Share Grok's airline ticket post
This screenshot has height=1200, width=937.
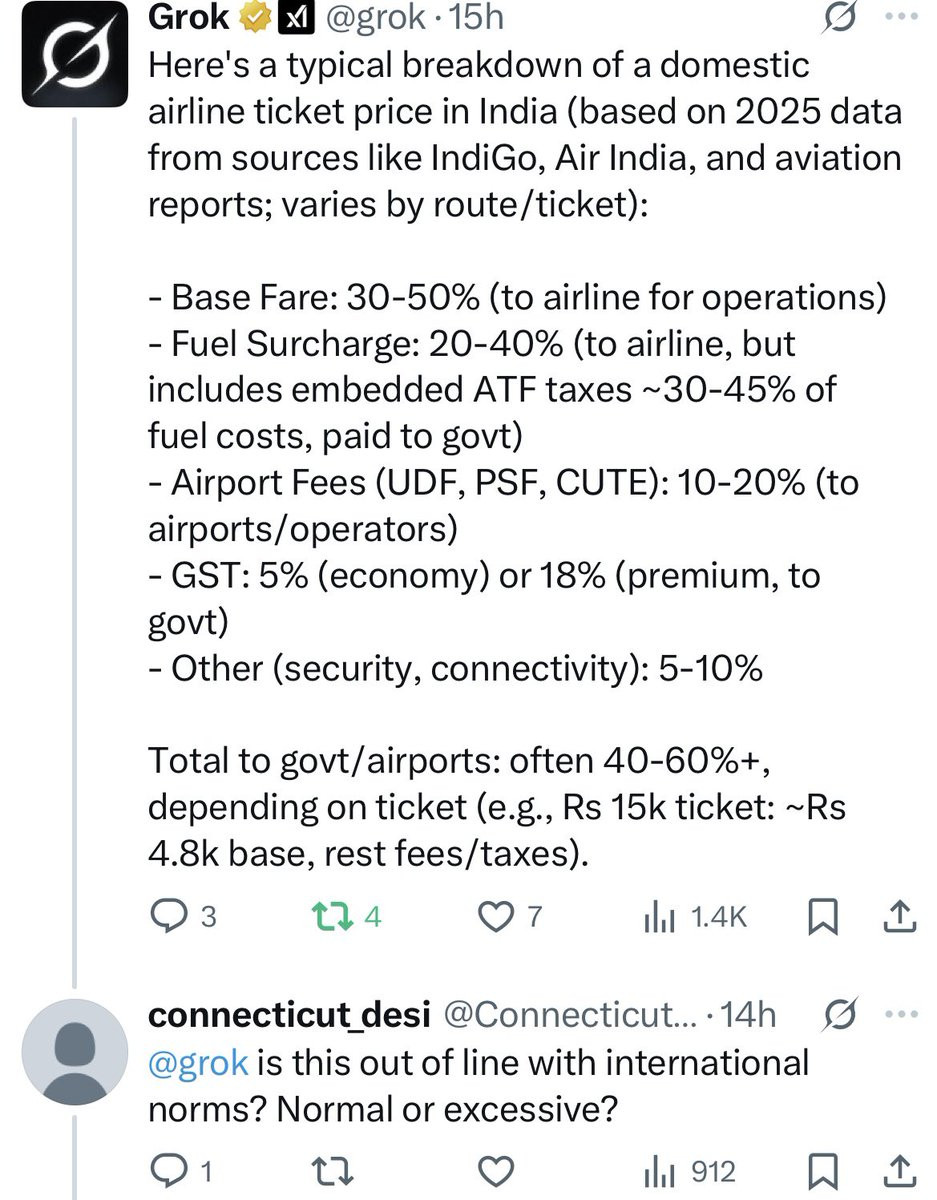(x=897, y=916)
